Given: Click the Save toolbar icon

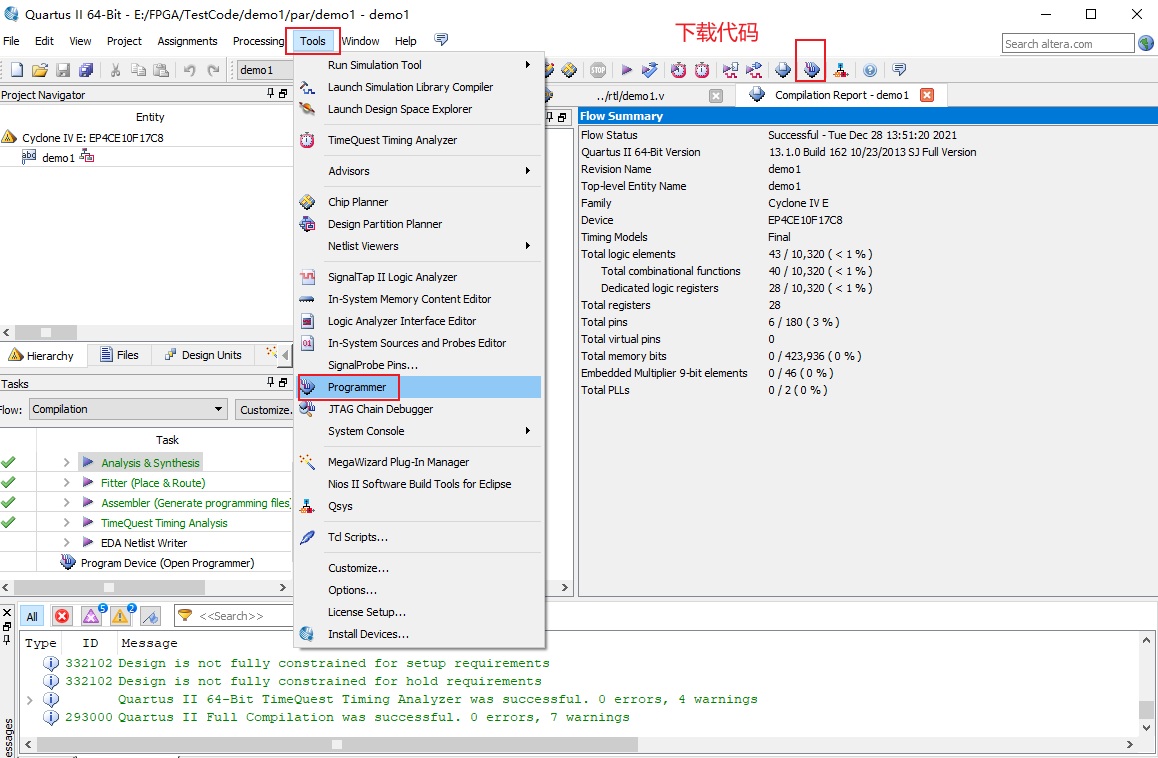Looking at the screenshot, I should 64,70.
